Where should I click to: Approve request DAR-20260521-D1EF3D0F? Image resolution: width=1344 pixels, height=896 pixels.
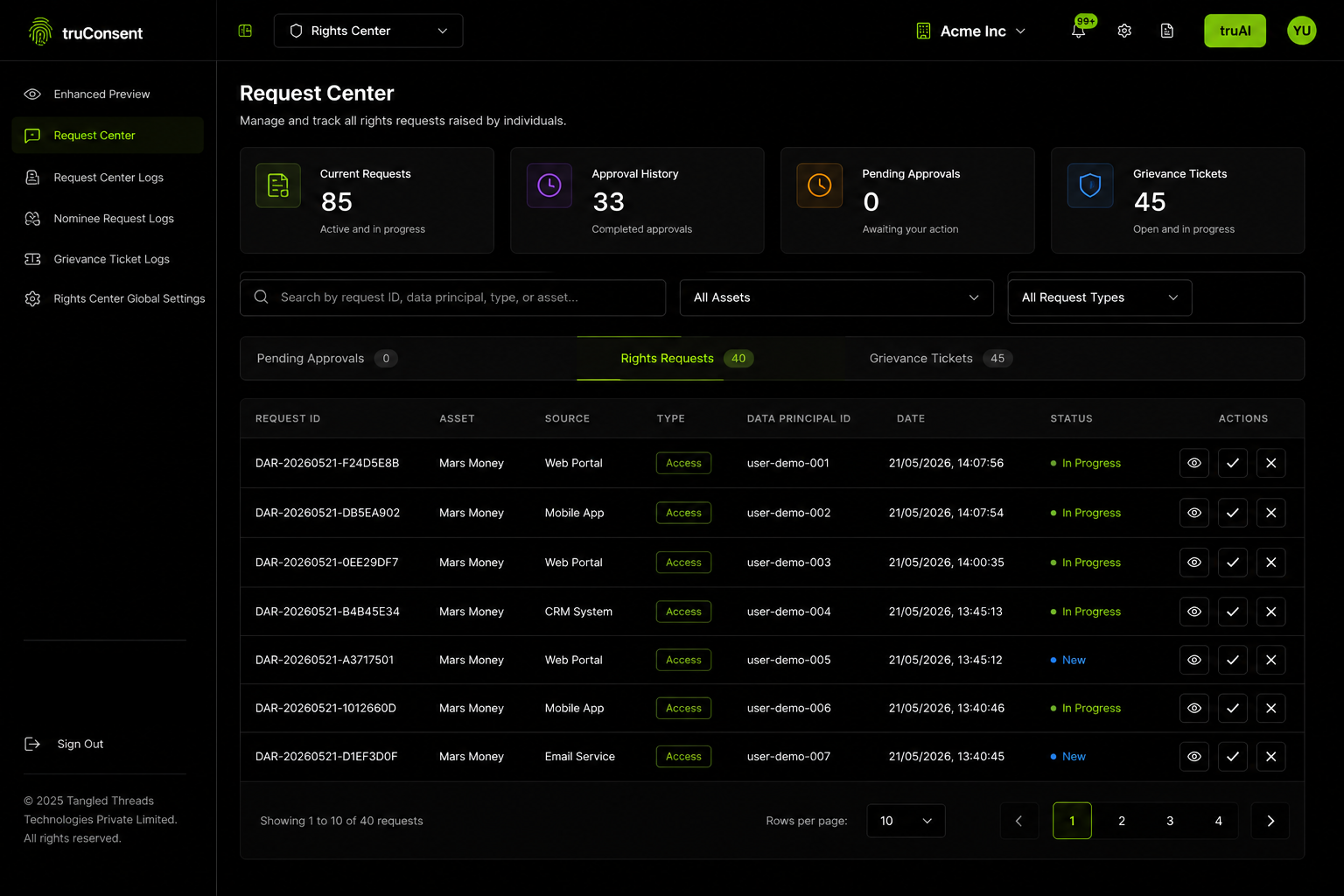point(1233,756)
